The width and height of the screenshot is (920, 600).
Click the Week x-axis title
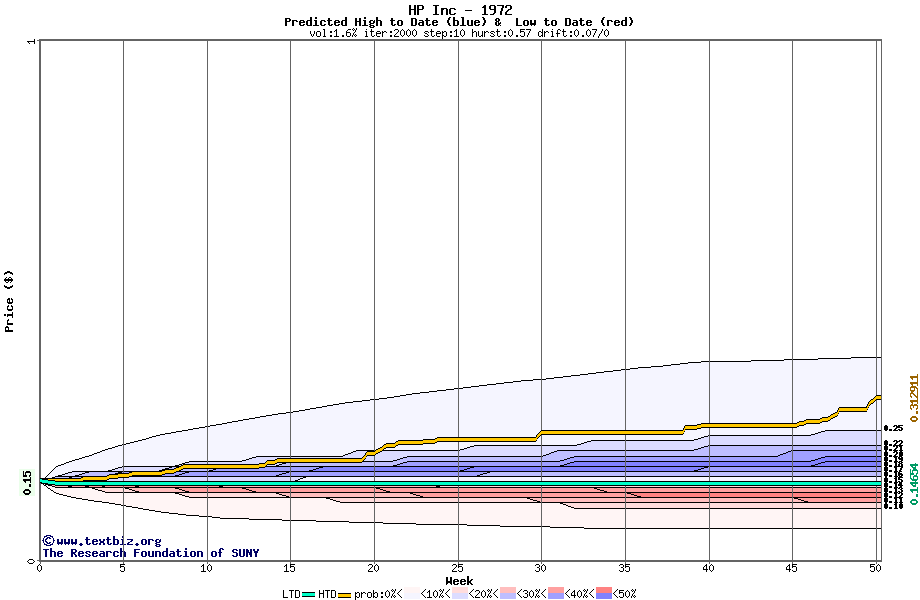[459, 581]
